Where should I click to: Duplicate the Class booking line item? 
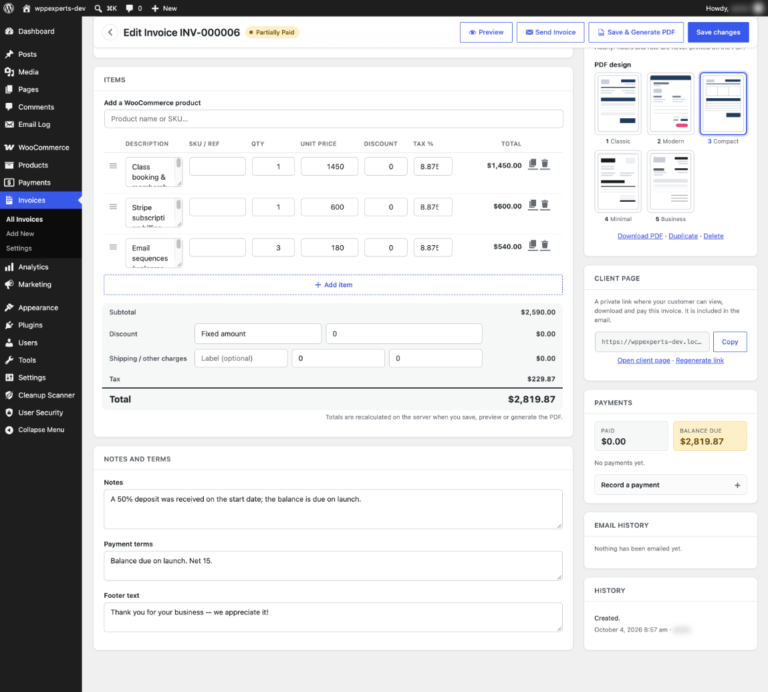[x=532, y=164]
